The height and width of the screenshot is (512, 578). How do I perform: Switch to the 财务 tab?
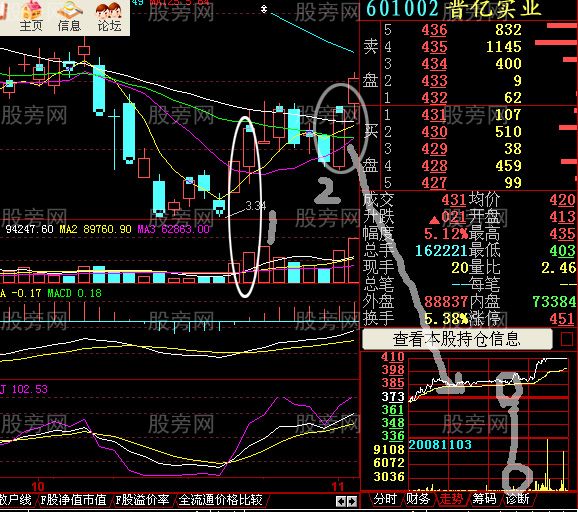[418, 499]
